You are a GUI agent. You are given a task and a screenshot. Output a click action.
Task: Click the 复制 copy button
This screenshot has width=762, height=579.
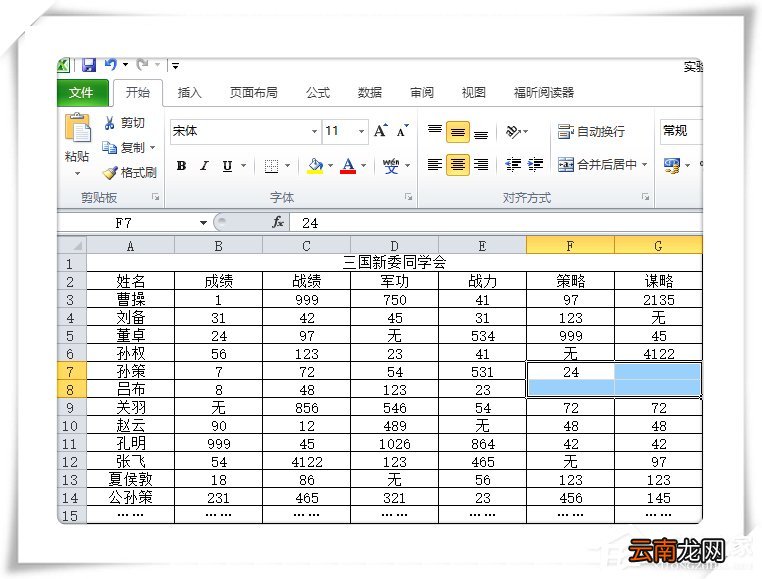pos(123,147)
